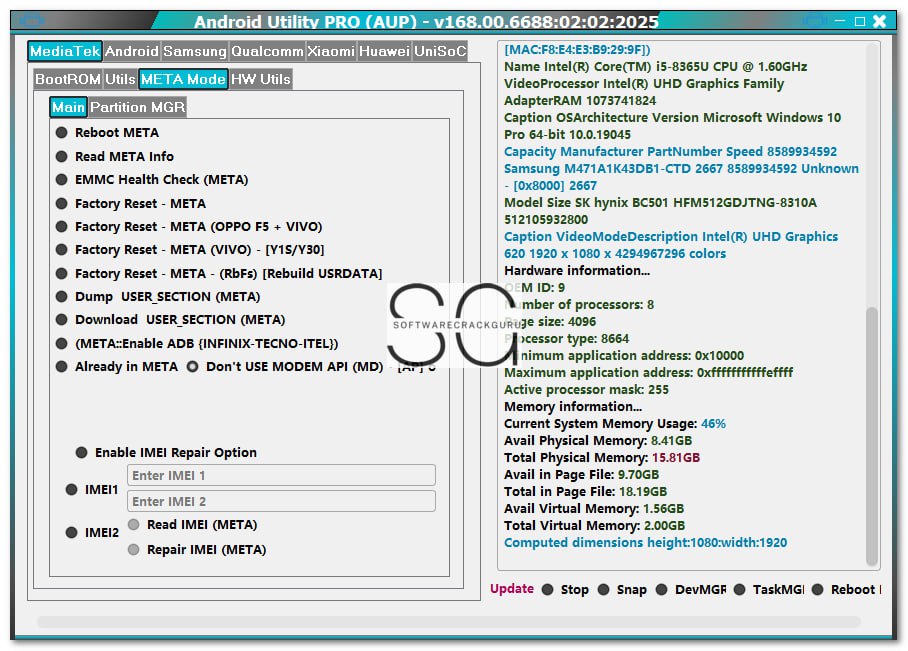Select META Enable ADB INFINIX-TECNO-ITEL
This screenshot has width=908, height=651.
197,343
